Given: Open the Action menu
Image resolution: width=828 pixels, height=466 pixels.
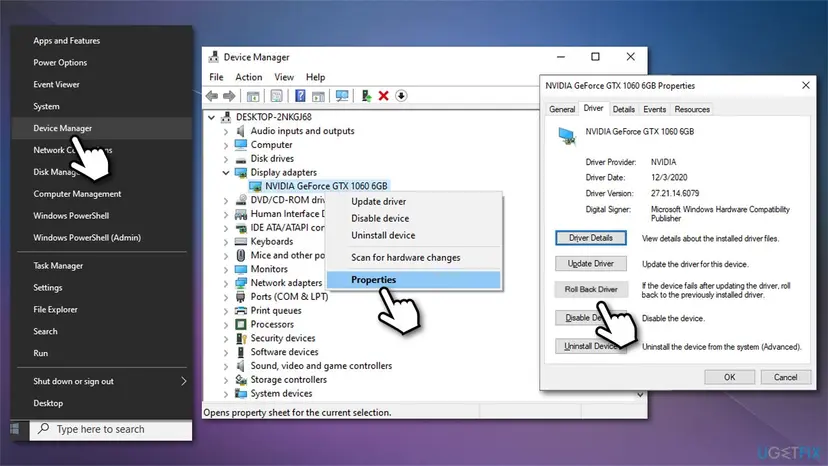Looking at the screenshot, I should click(x=249, y=77).
